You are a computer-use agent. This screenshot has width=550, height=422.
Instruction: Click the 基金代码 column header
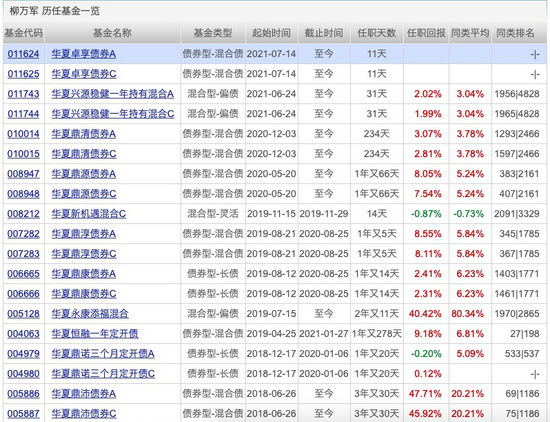[x=24, y=33]
